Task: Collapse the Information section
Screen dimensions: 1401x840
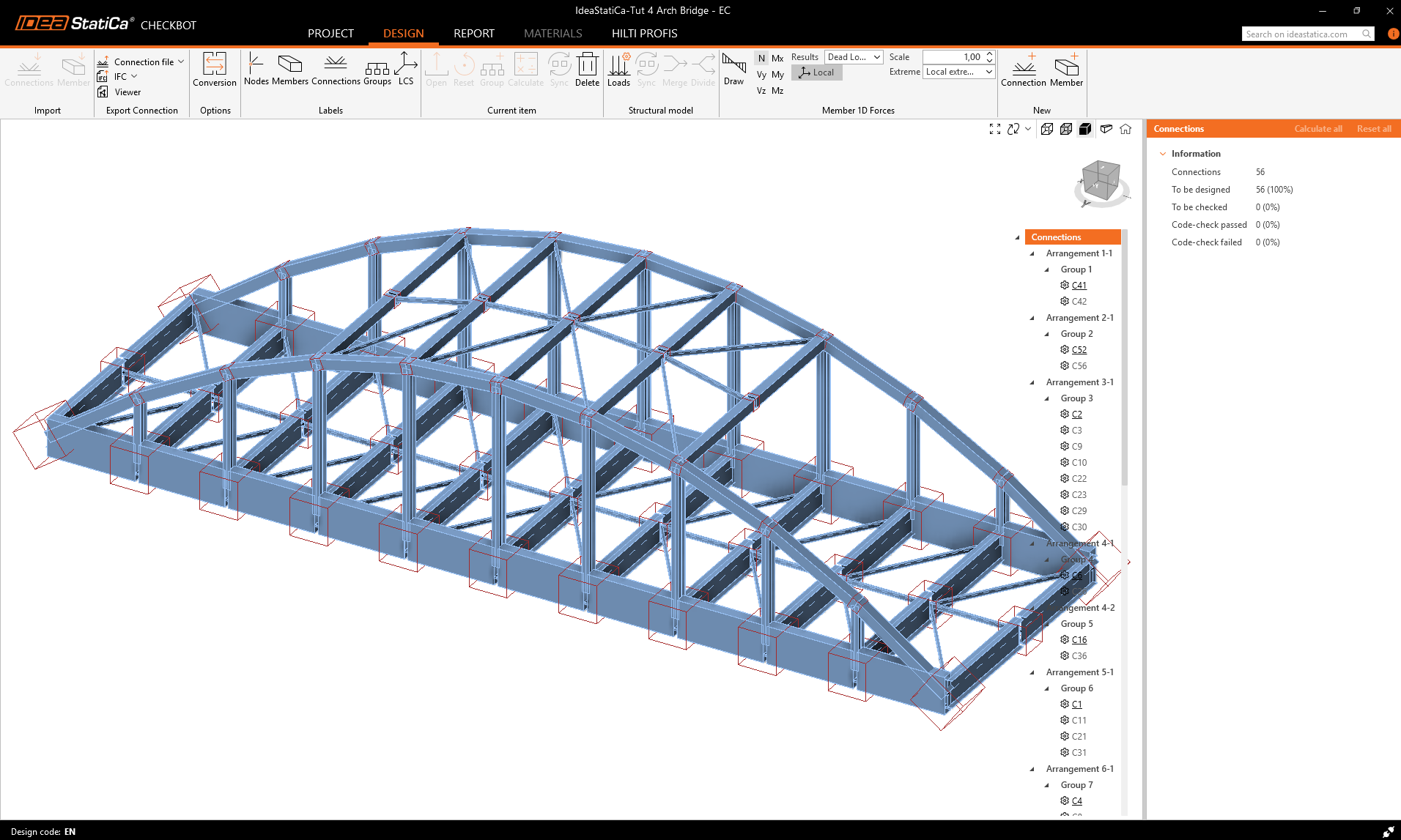Action: (1163, 154)
